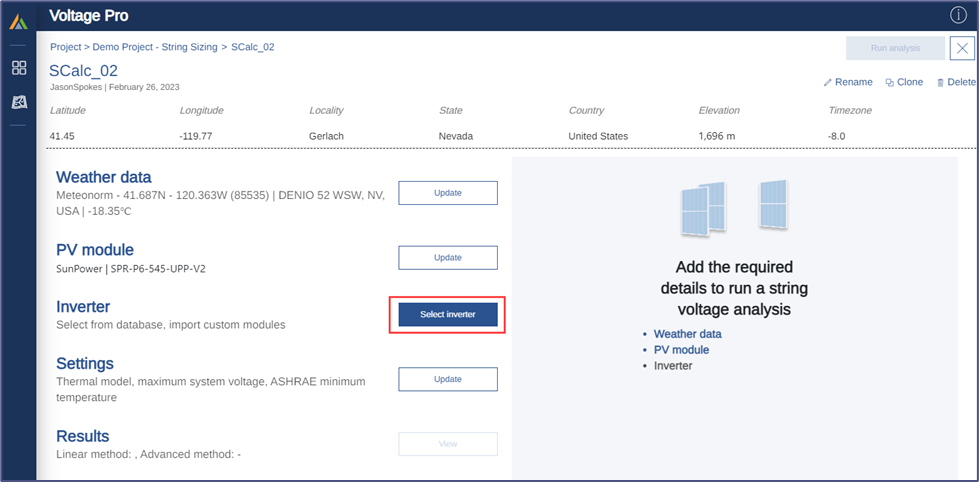This screenshot has width=979, height=482.
Task: Click the Weather data section heading
Action: coord(104,177)
